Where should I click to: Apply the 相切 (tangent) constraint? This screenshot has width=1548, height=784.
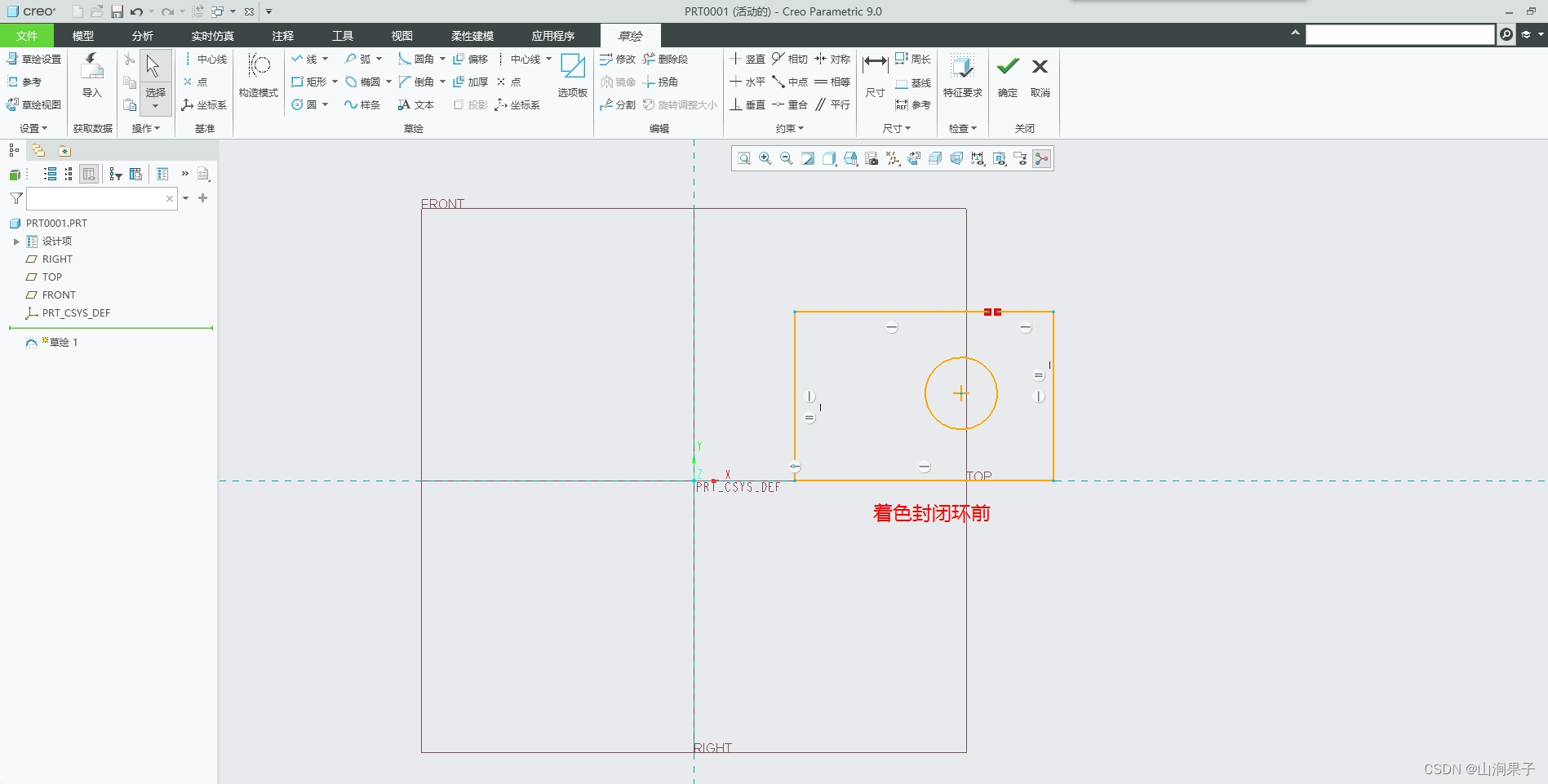789,59
